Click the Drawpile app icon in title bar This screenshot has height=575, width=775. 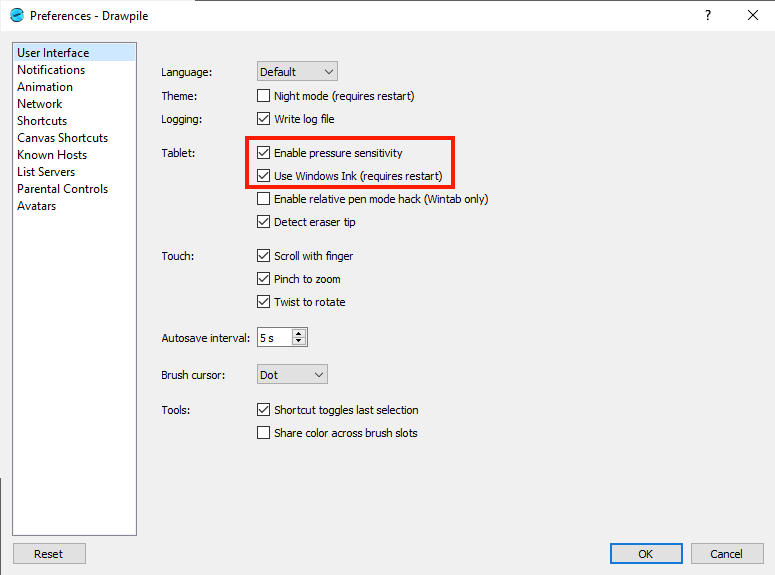pos(17,15)
